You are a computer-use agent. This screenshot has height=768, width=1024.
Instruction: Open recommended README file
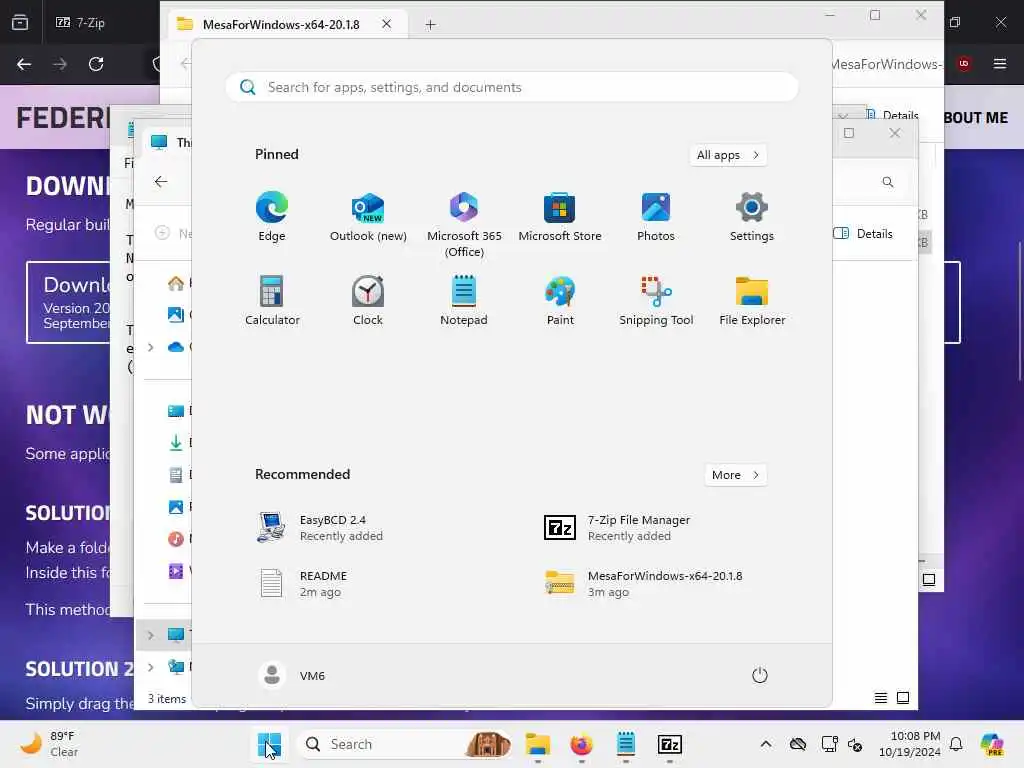point(304,584)
